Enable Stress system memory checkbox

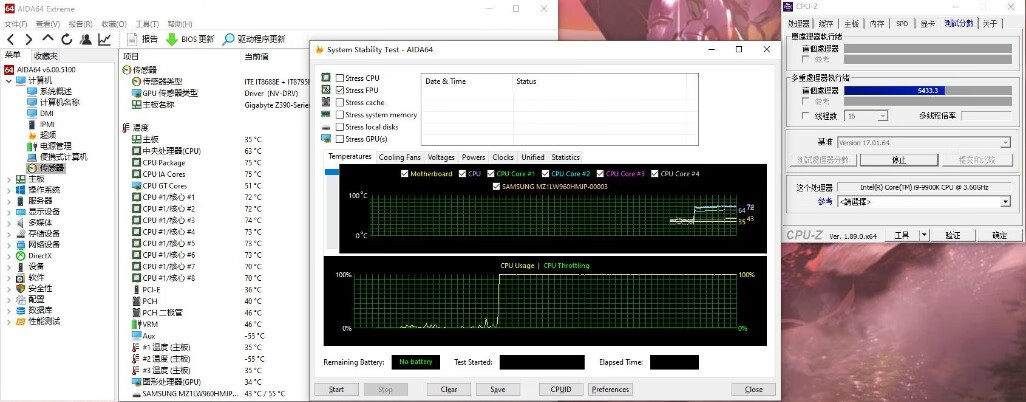tap(340, 115)
